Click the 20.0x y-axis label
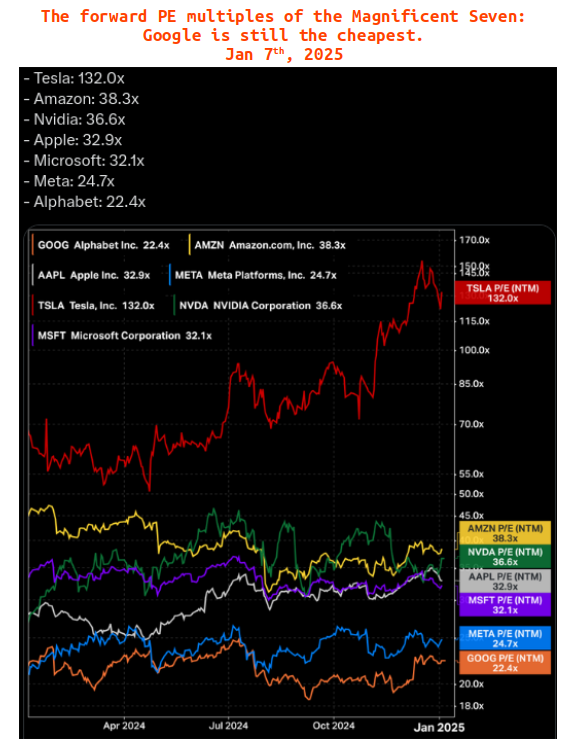This screenshot has width=566, height=743. 472,684
